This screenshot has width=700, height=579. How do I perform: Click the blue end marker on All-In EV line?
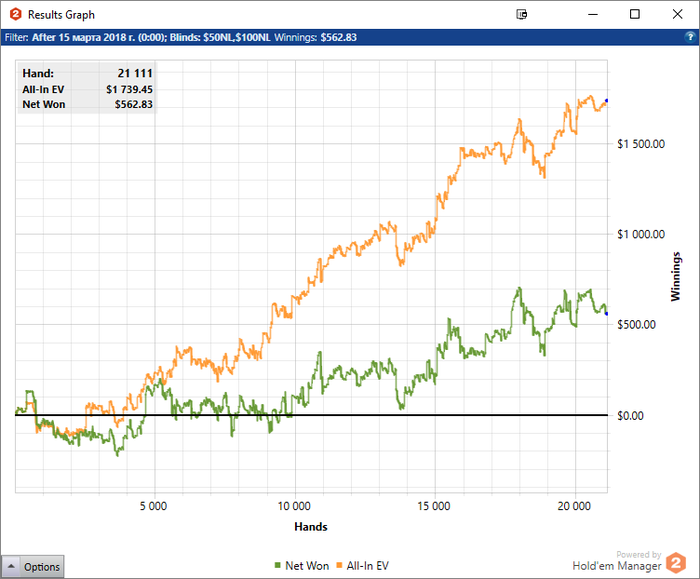606,101
